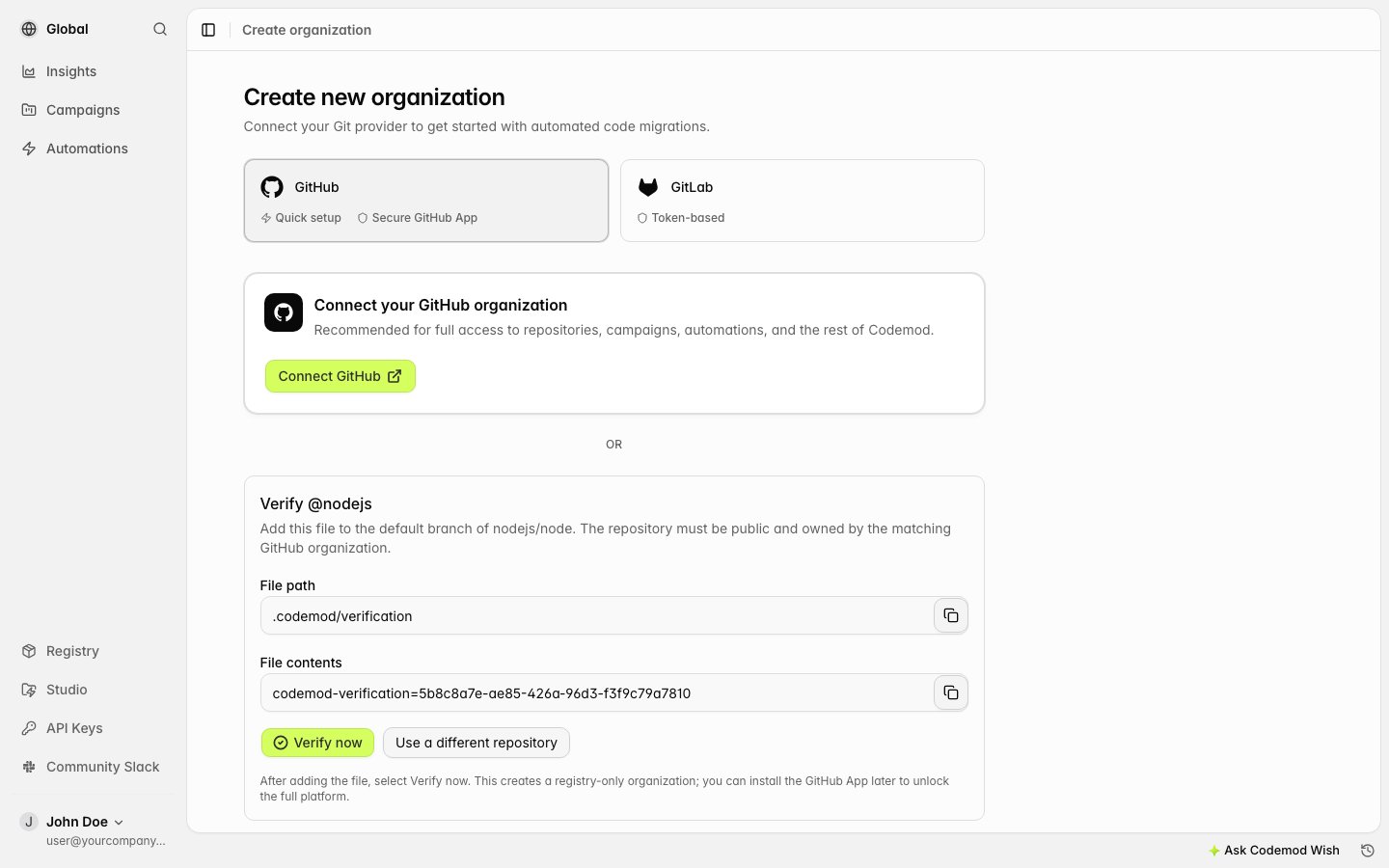Image resolution: width=1389 pixels, height=868 pixels.
Task: Click the black GitHub icon in connect panel
Action: pyautogui.click(x=284, y=312)
